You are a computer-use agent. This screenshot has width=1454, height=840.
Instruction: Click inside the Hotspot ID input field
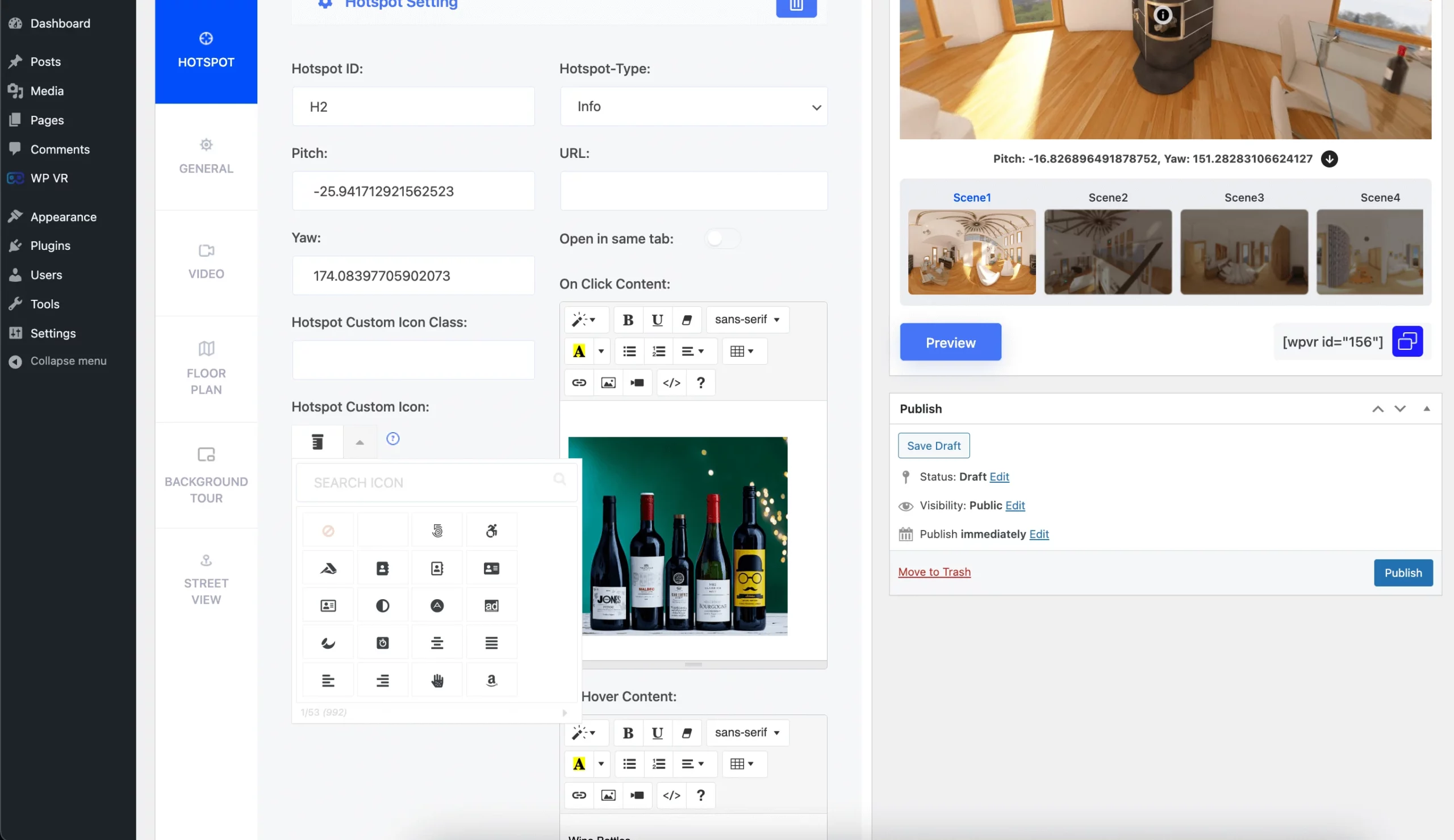click(x=413, y=106)
